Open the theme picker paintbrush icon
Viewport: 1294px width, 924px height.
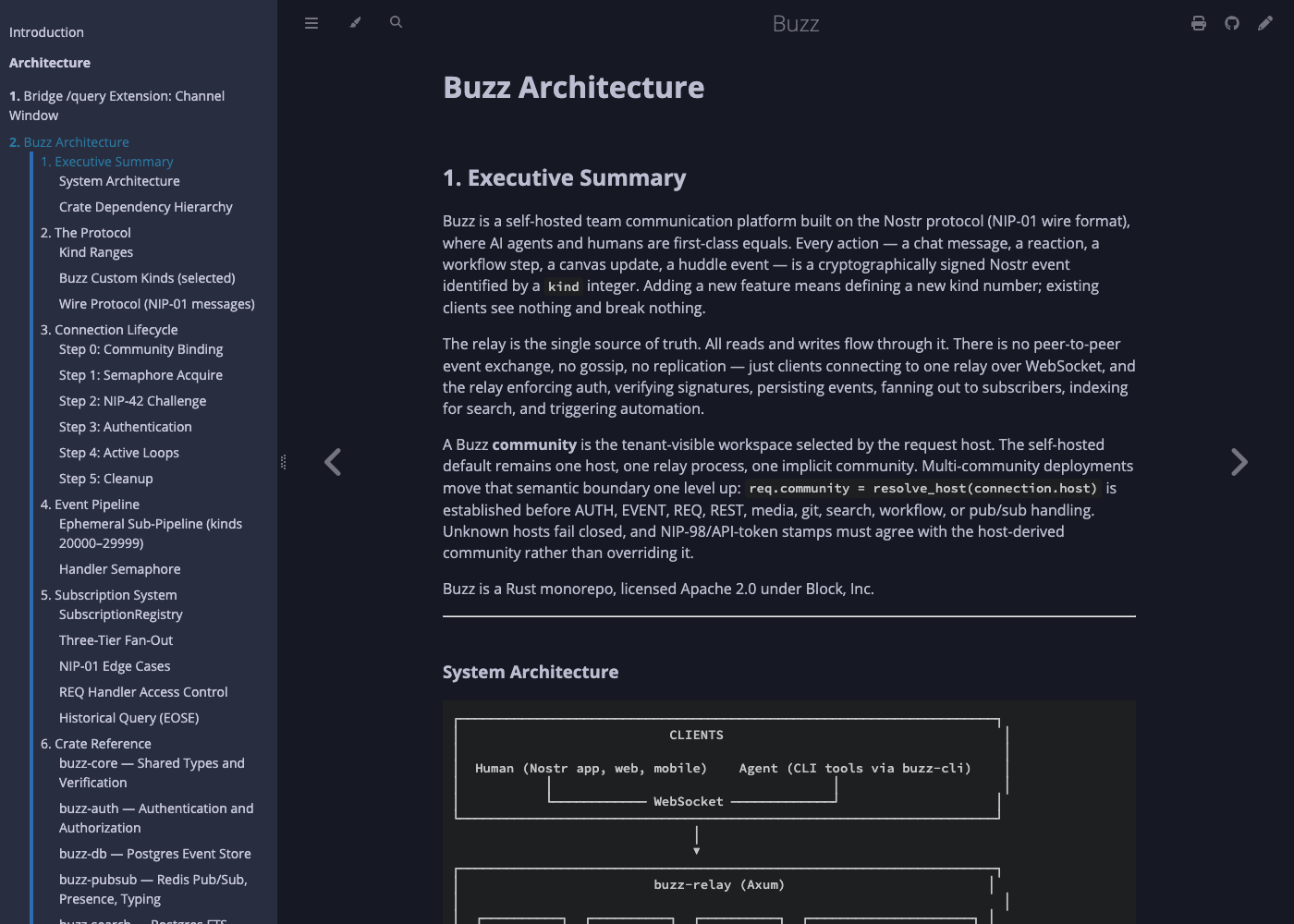[355, 23]
